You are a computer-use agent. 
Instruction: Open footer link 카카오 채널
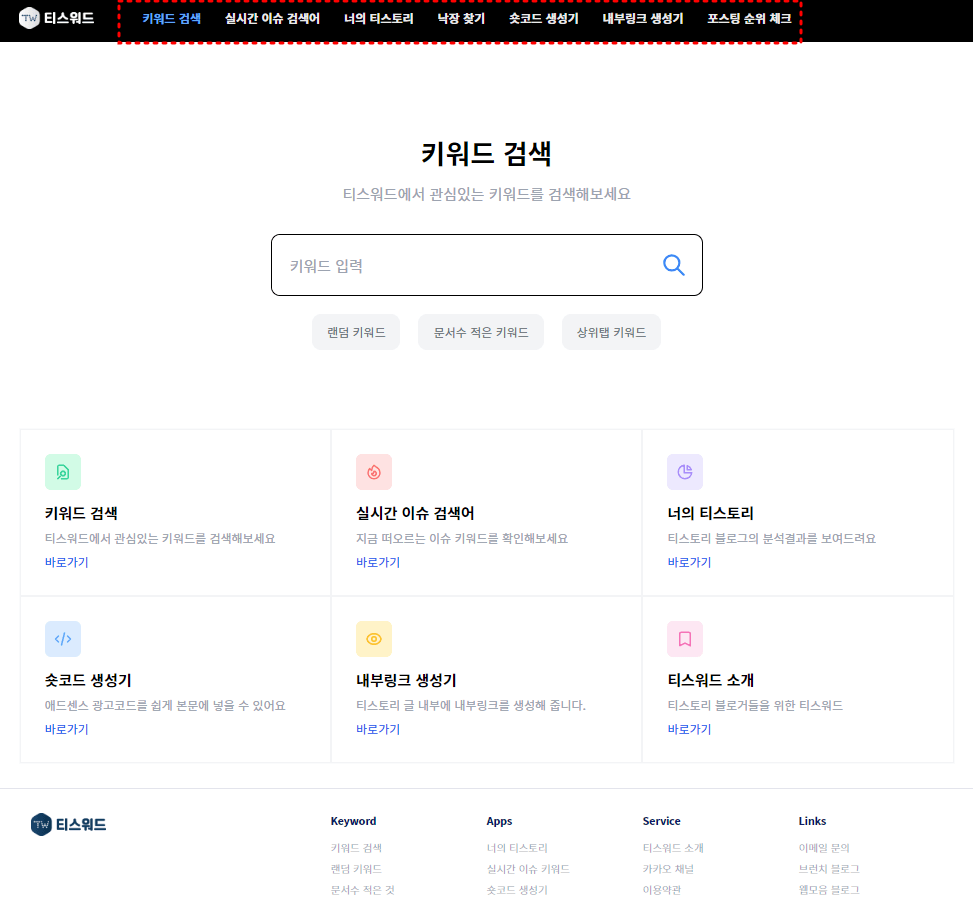pyautogui.click(x=668, y=869)
